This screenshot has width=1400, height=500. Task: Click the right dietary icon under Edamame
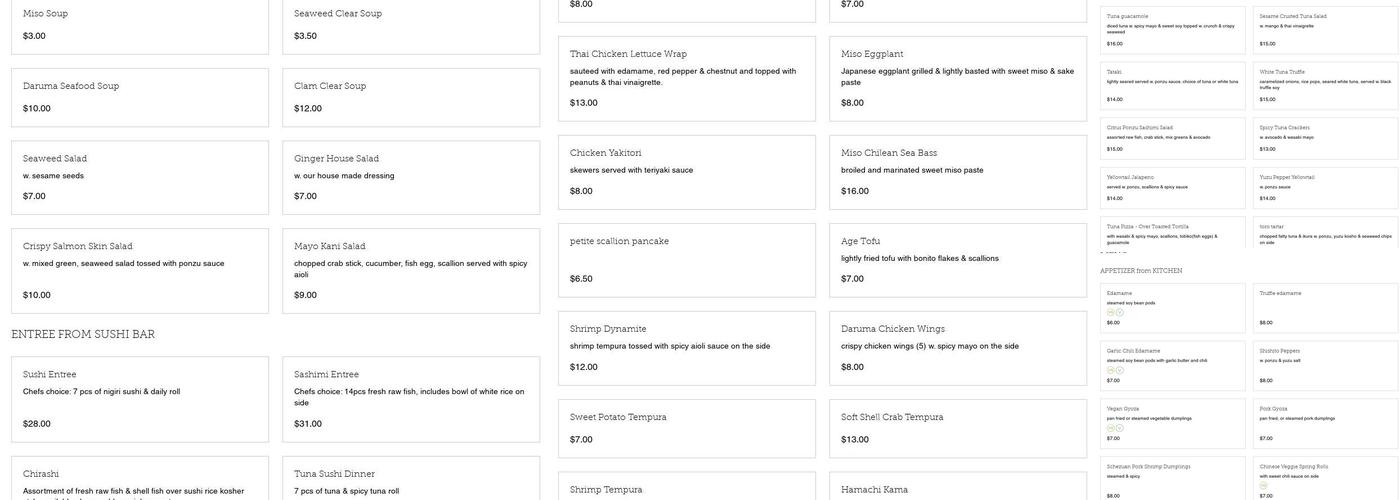(1119, 312)
